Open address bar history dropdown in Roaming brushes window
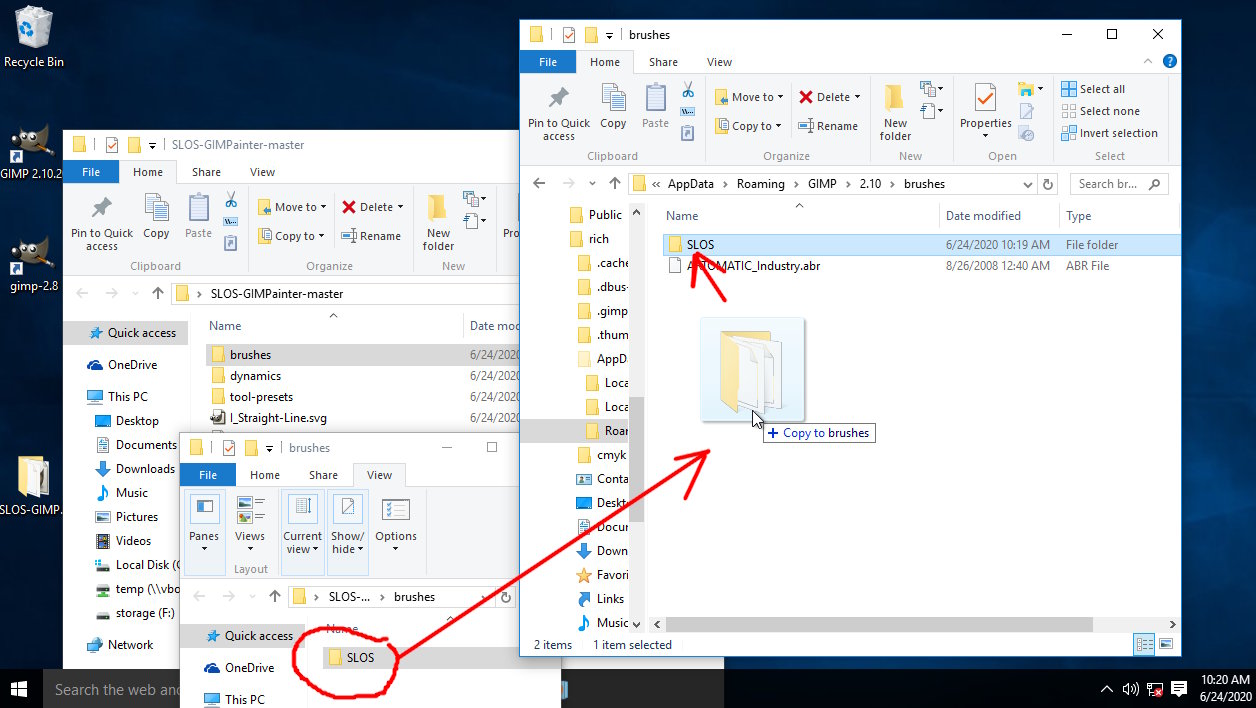 click(1028, 184)
